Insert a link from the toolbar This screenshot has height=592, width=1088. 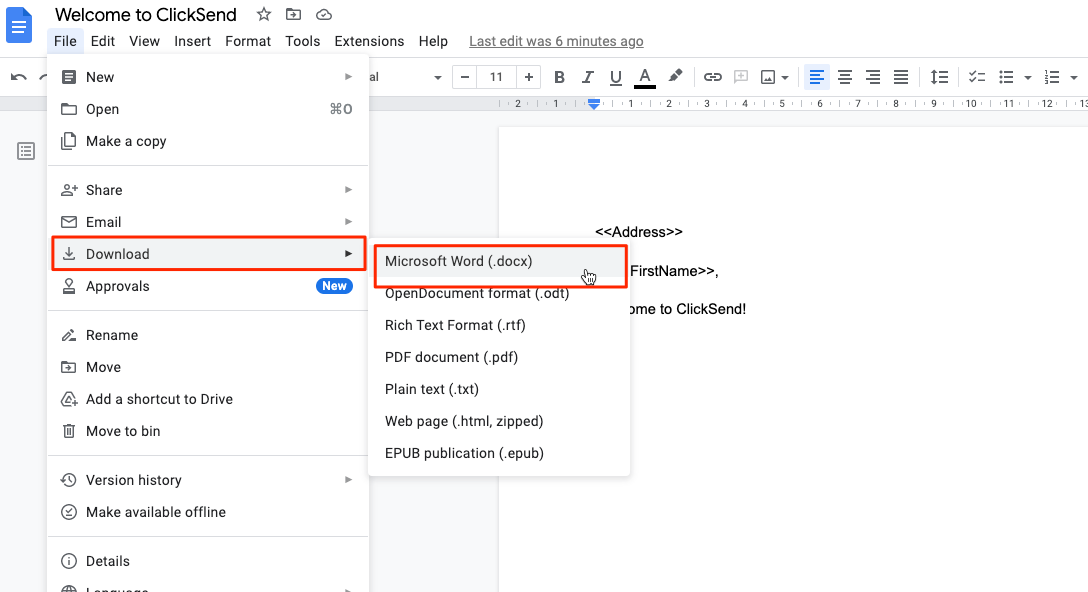click(x=713, y=77)
